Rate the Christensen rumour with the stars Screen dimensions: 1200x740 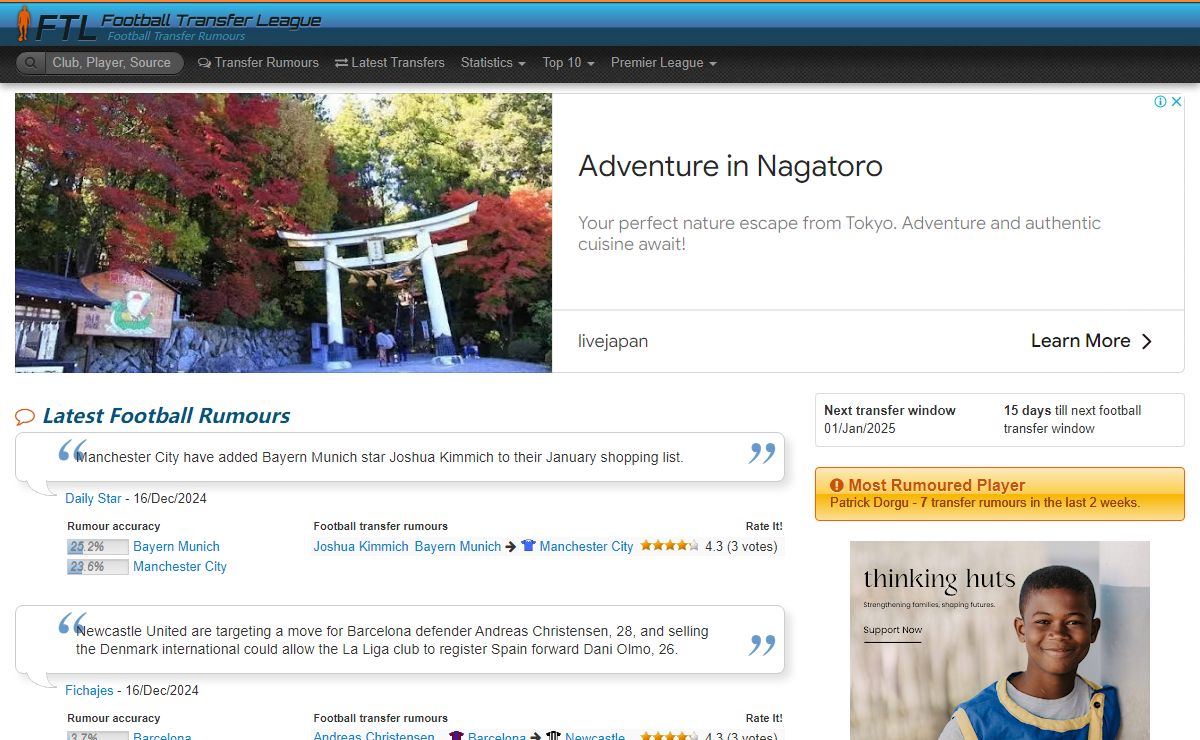[x=669, y=737]
